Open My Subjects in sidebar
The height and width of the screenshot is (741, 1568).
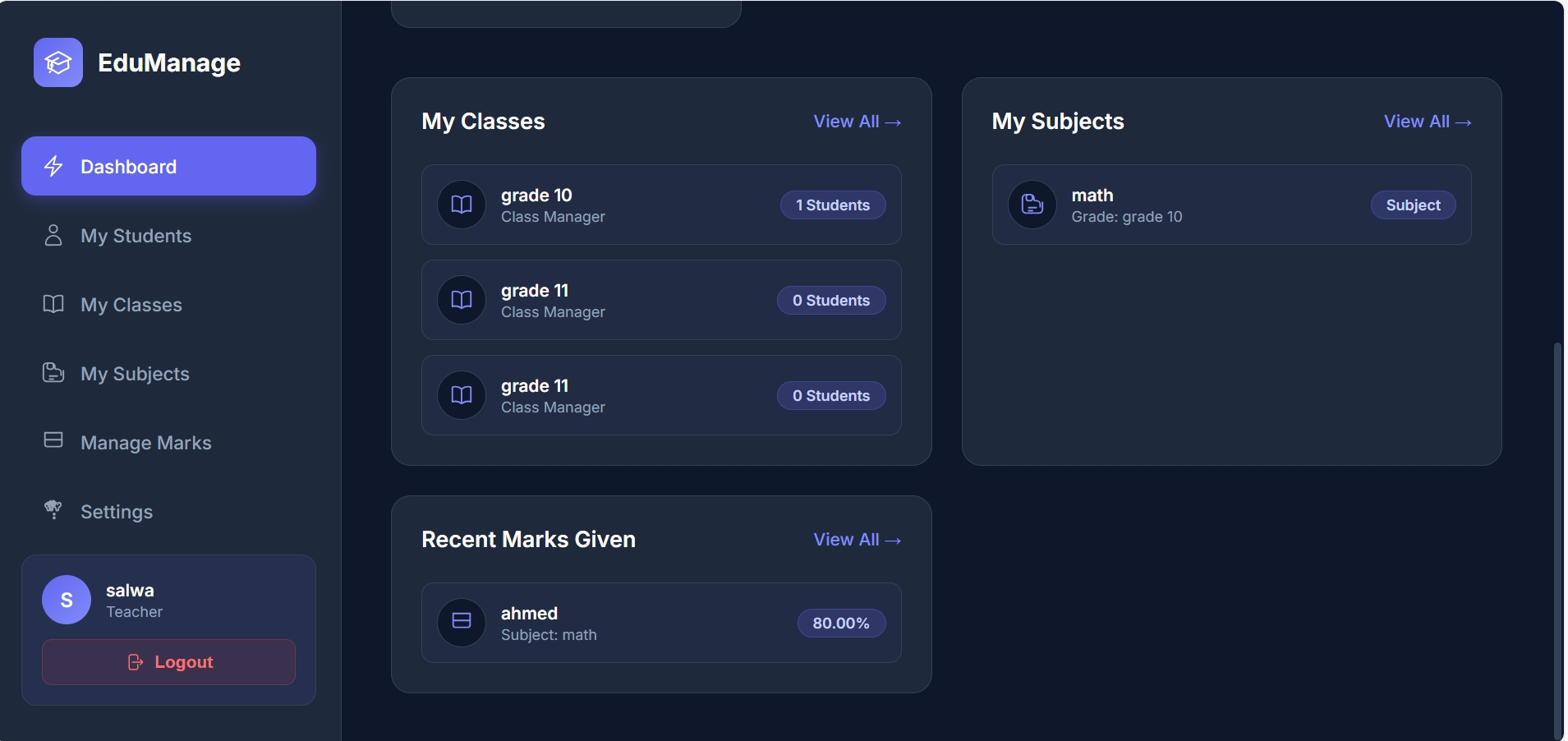[135, 374]
